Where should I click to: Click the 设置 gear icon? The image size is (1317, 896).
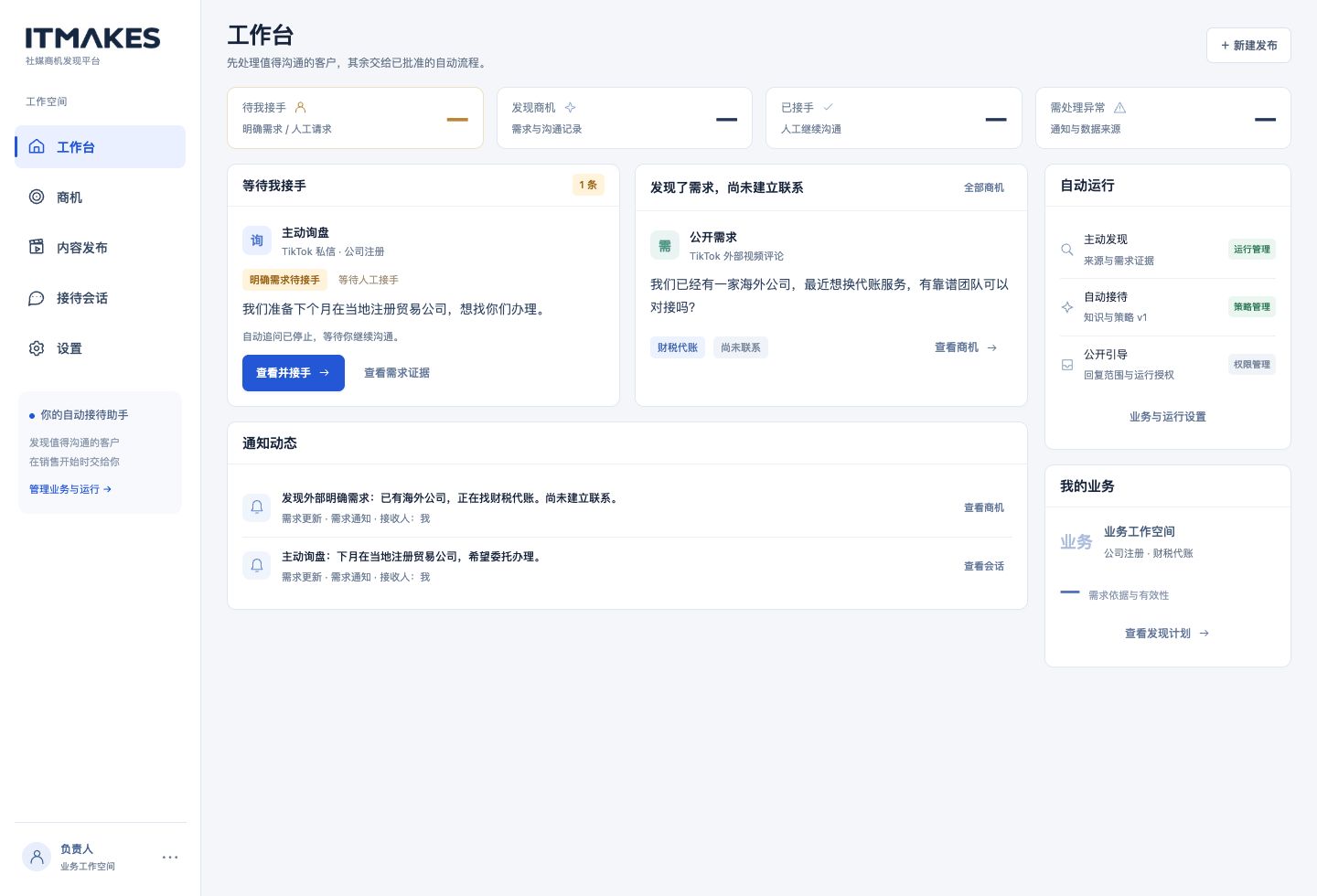pyautogui.click(x=37, y=348)
